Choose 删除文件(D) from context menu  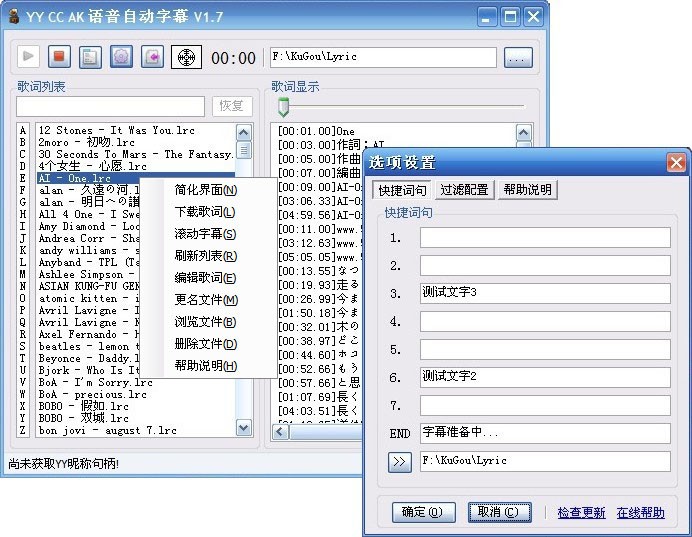click(206, 344)
